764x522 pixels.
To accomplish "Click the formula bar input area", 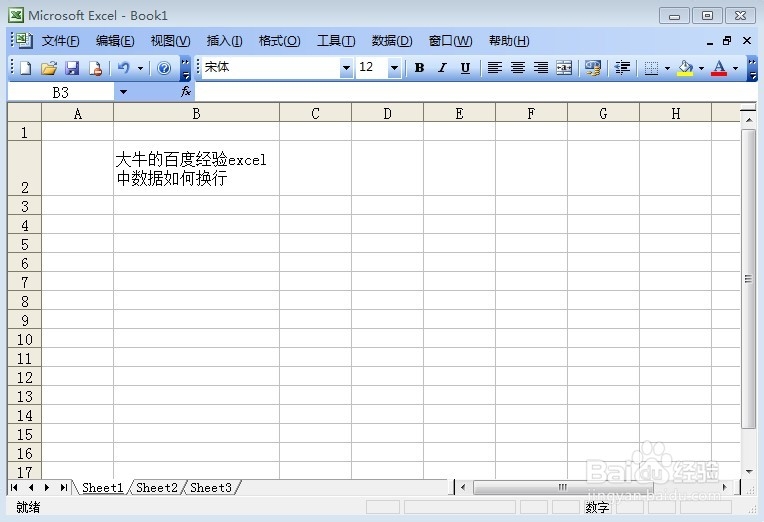I will point(475,92).
